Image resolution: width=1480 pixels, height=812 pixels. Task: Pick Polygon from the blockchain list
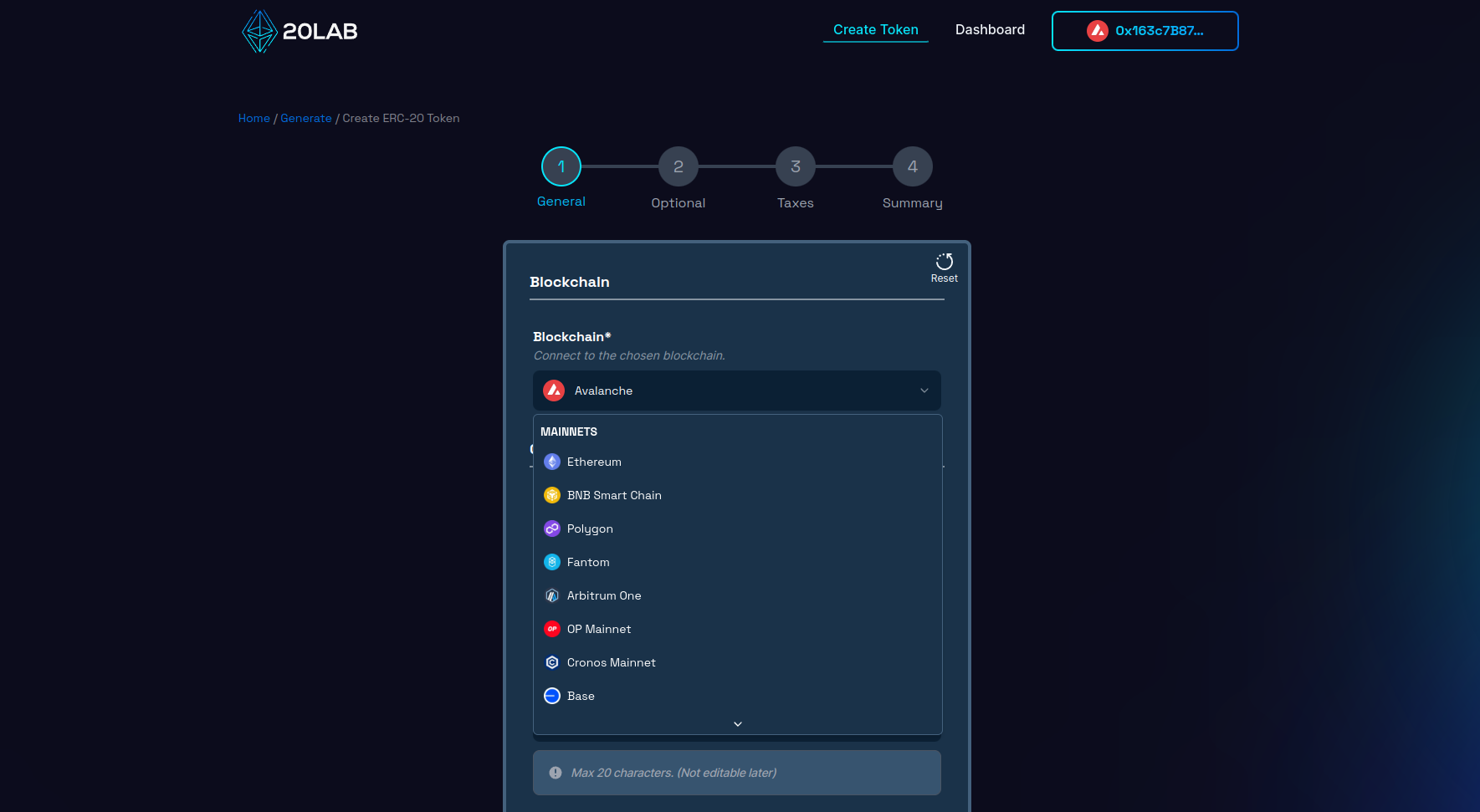click(738, 529)
